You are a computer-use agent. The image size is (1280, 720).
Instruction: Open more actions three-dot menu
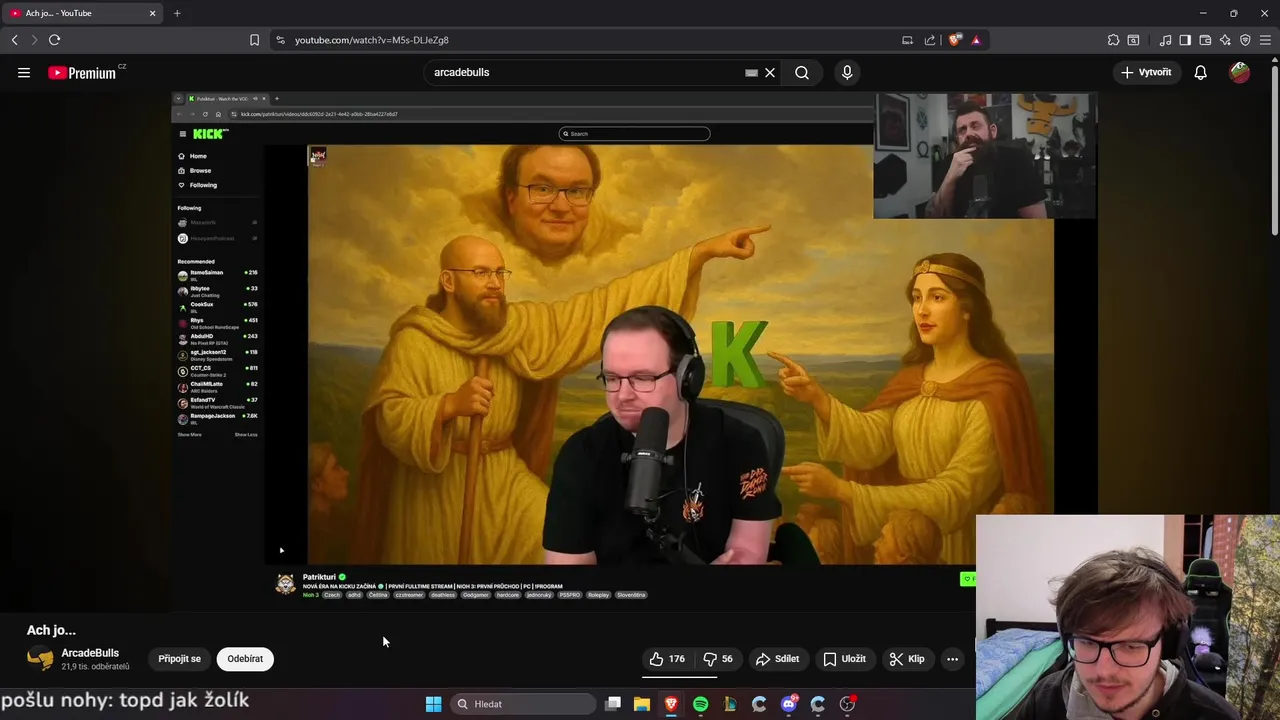[952, 659]
